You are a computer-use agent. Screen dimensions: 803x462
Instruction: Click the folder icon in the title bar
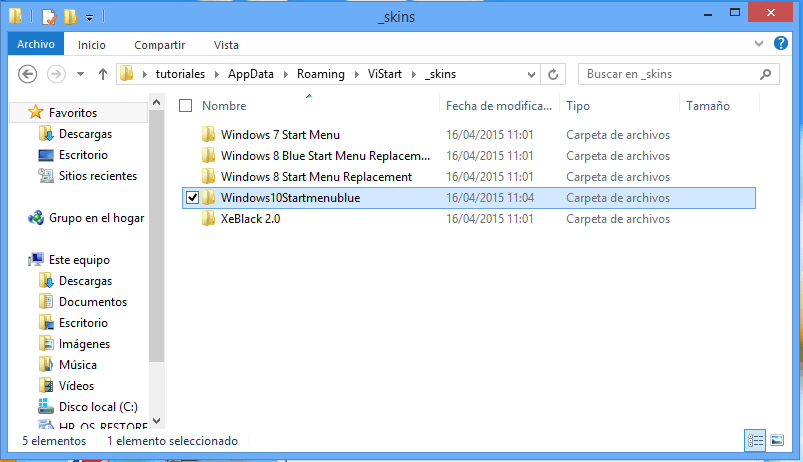(15, 16)
